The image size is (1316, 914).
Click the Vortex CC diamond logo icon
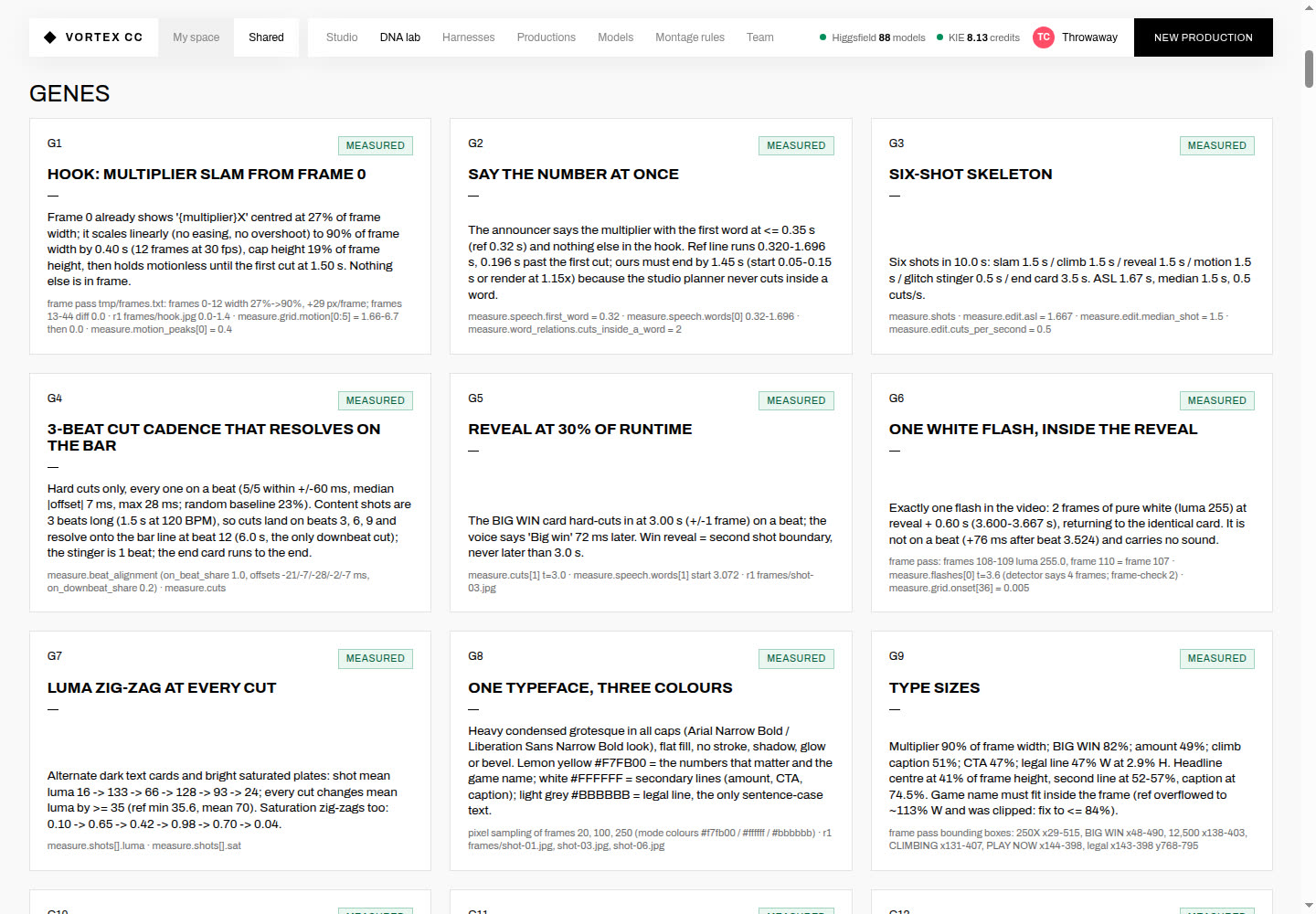[x=50, y=37]
